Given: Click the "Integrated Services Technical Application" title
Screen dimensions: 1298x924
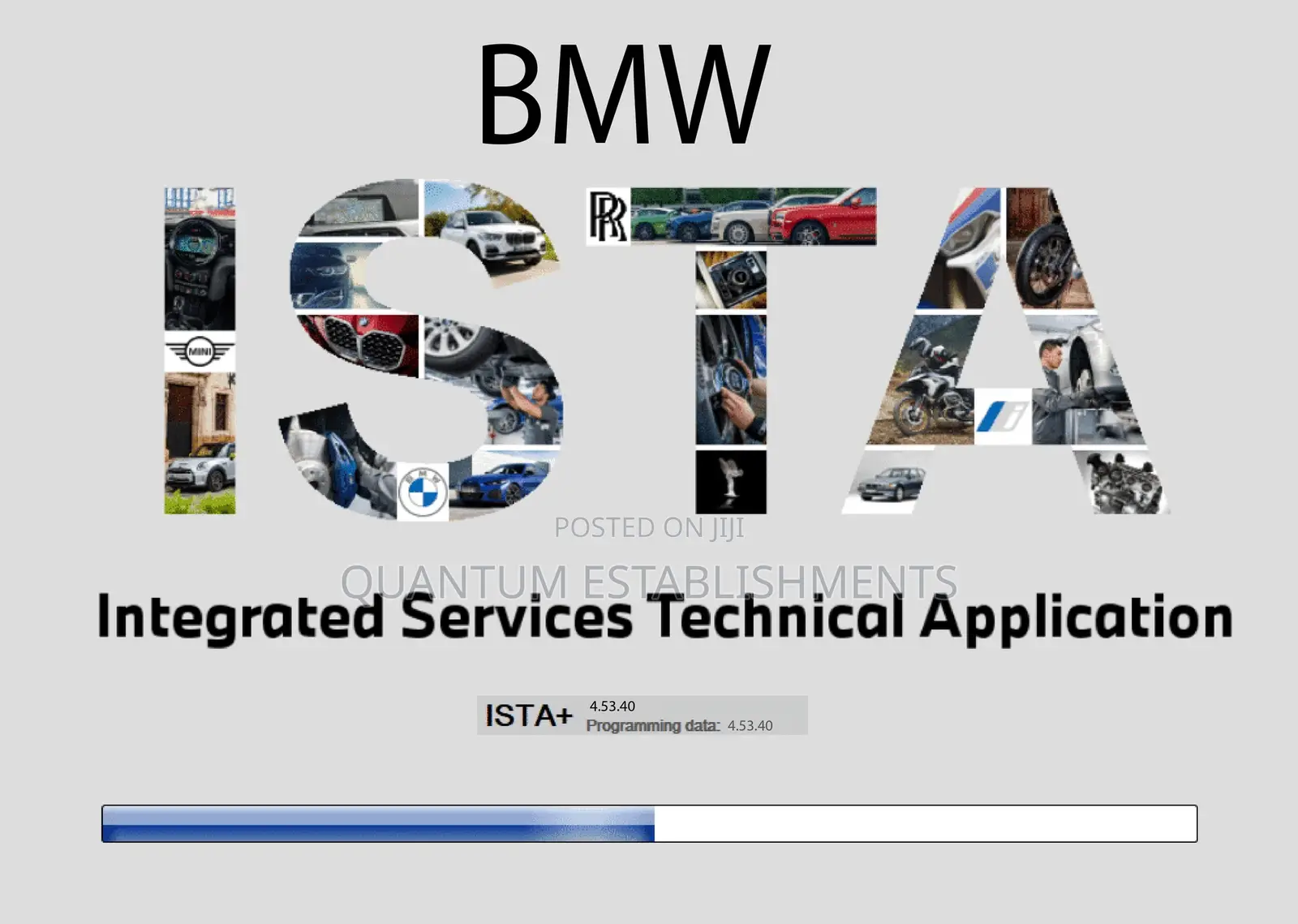Looking at the screenshot, I should click(x=664, y=618).
